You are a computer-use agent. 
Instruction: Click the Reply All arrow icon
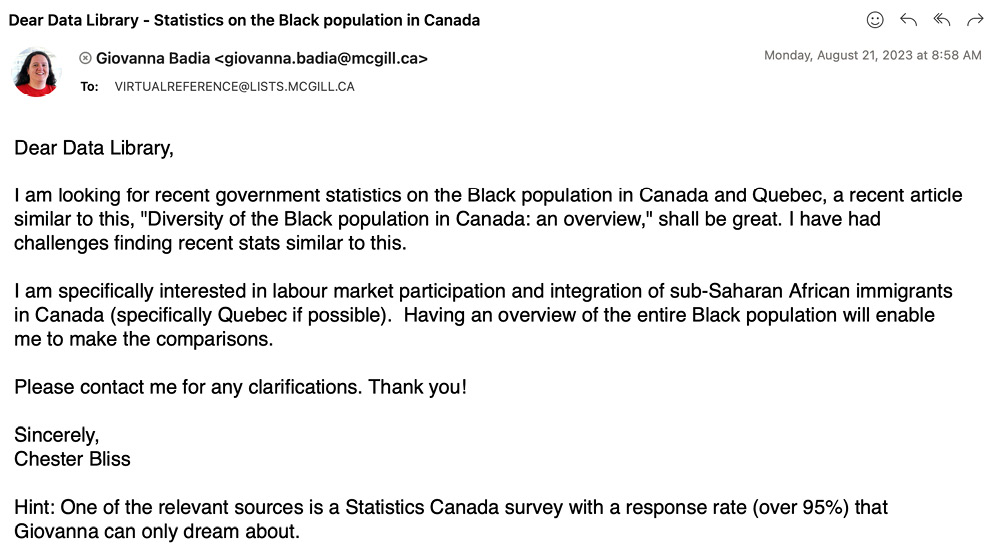(x=941, y=20)
